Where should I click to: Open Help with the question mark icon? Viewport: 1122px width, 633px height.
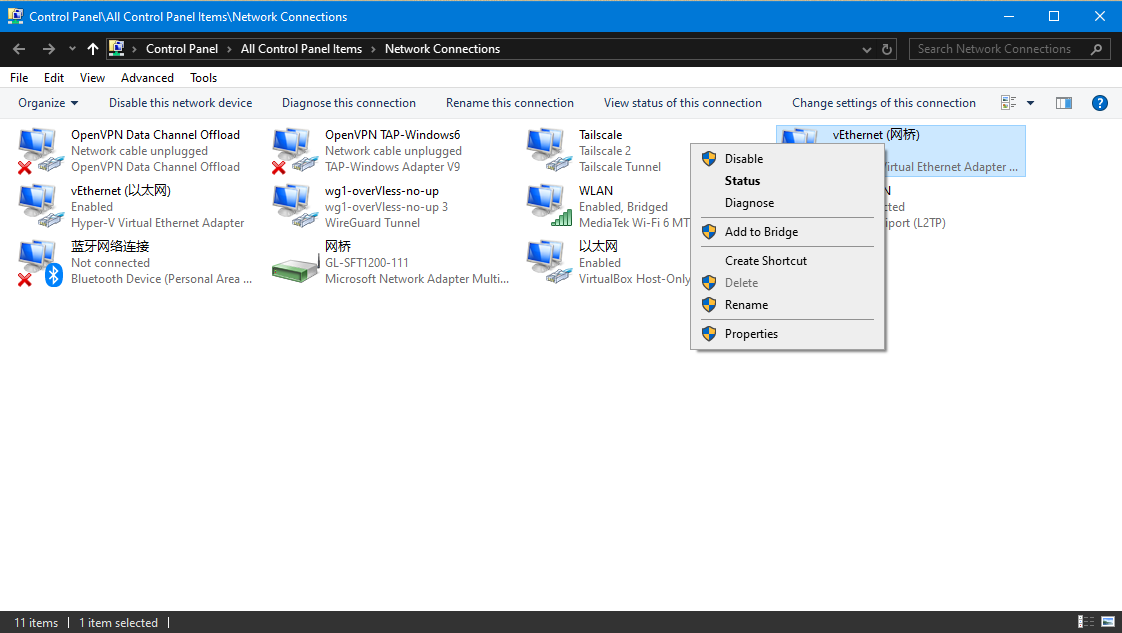click(1100, 103)
